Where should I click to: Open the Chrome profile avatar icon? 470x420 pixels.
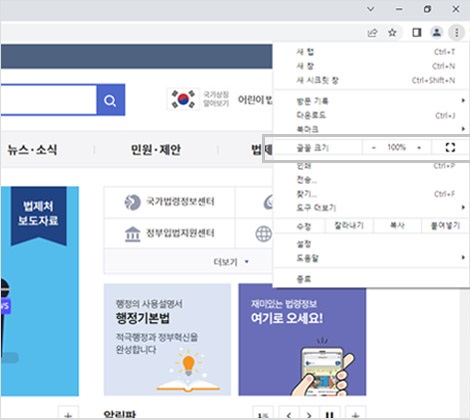click(x=437, y=32)
